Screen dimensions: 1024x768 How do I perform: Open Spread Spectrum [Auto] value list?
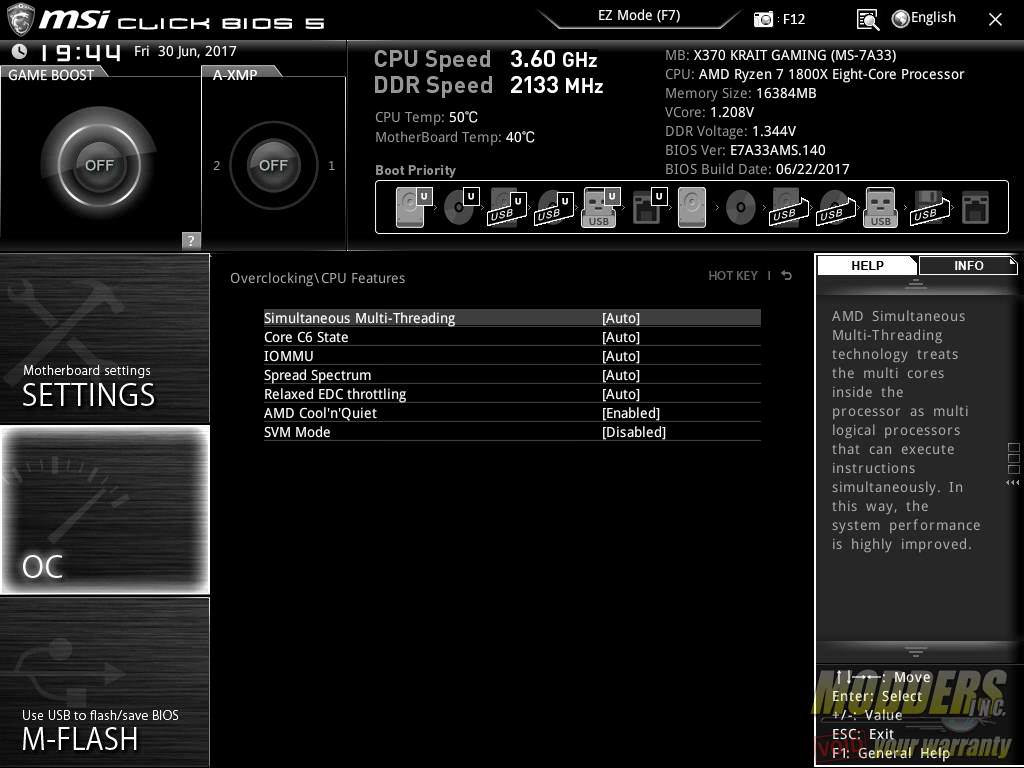[x=621, y=375]
